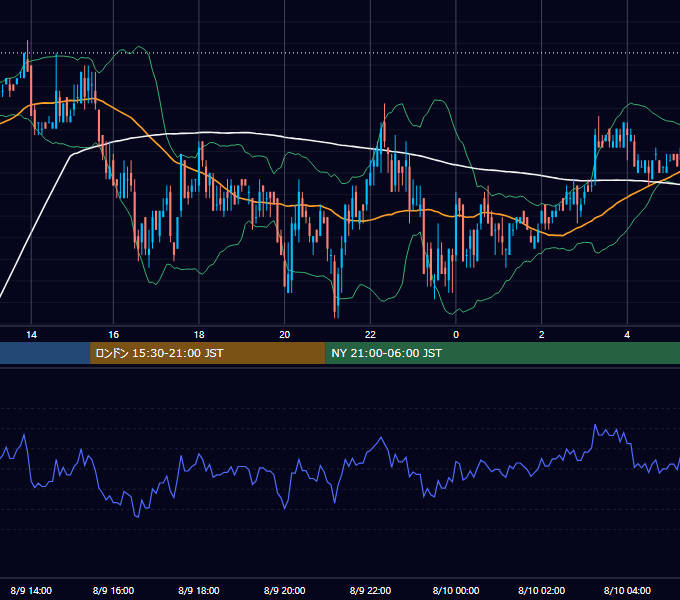Click the 8/9 14:00 label on oscillator axis

click(x=31, y=590)
